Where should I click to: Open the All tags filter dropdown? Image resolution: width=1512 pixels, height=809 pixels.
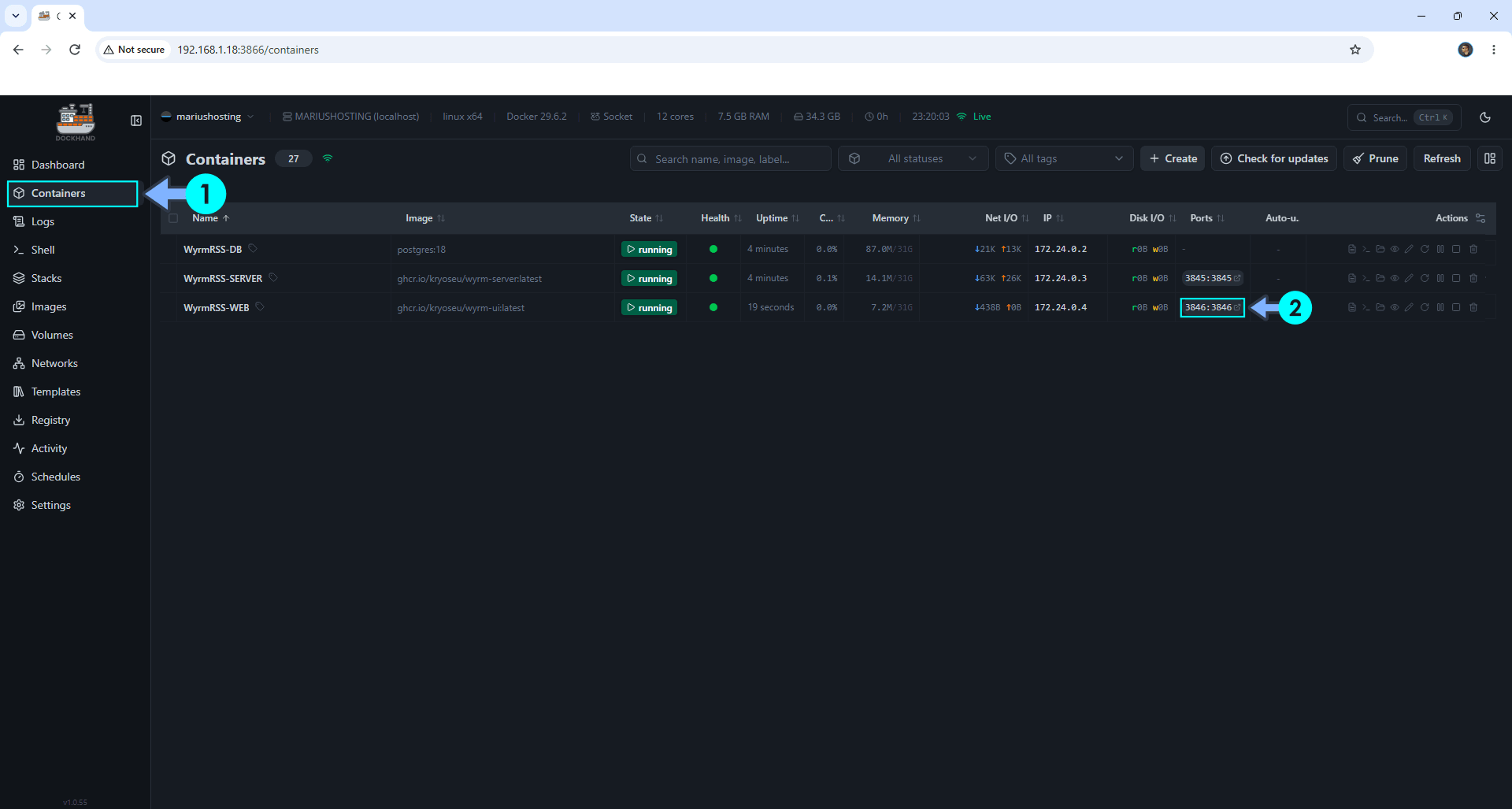[x=1064, y=158]
